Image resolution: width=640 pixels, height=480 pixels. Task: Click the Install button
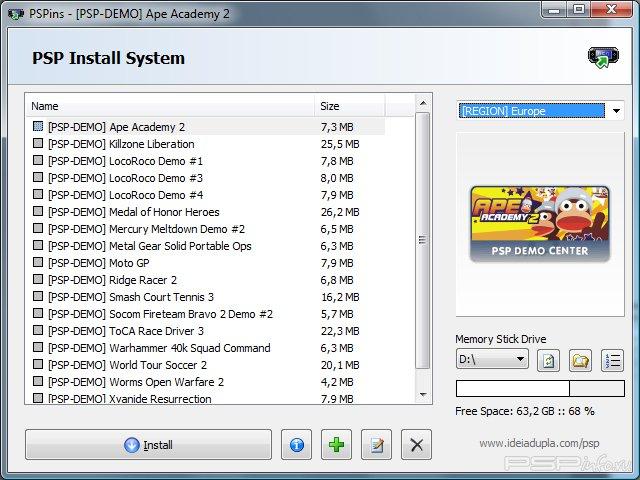point(148,444)
